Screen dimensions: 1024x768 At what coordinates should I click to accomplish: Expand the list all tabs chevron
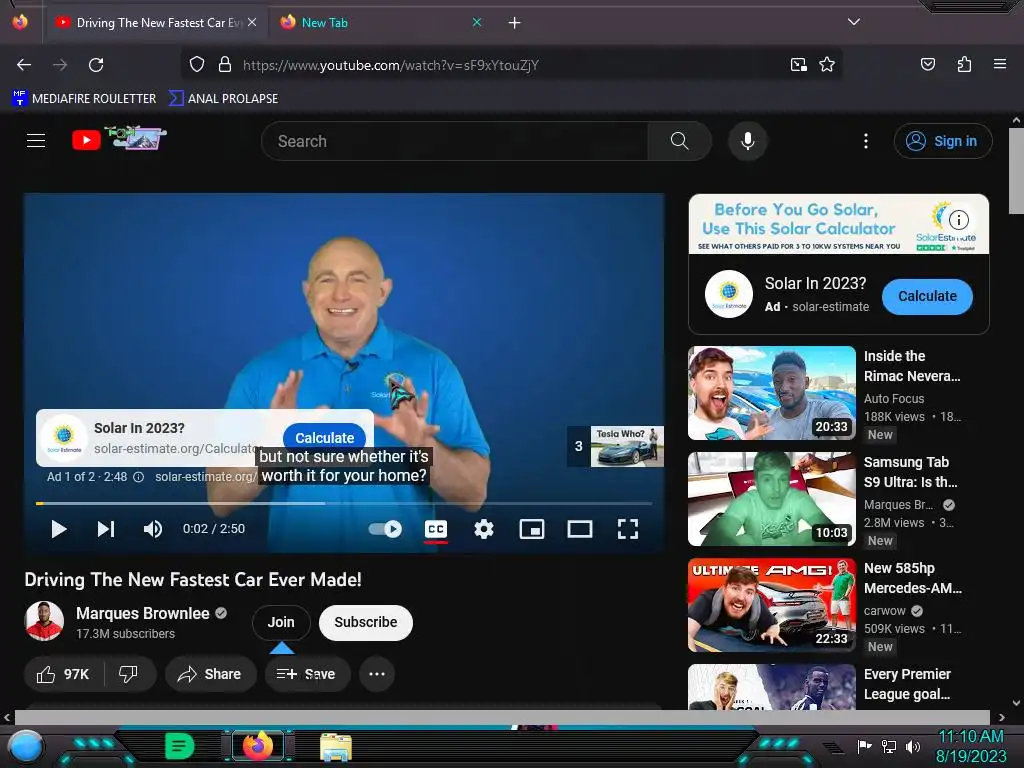pos(854,22)
